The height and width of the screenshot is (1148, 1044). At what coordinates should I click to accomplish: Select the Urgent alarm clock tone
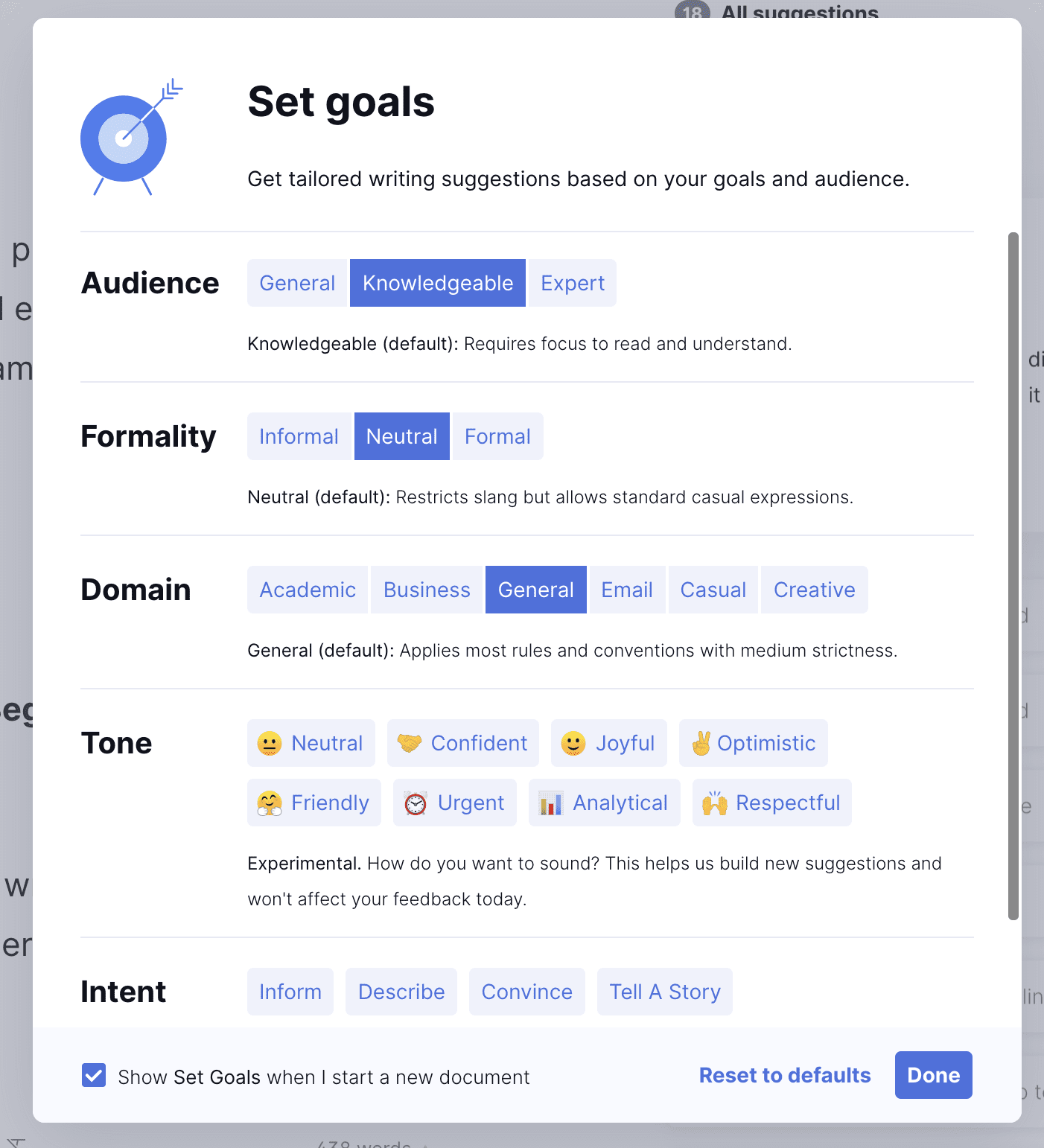(x=455, y=803)
